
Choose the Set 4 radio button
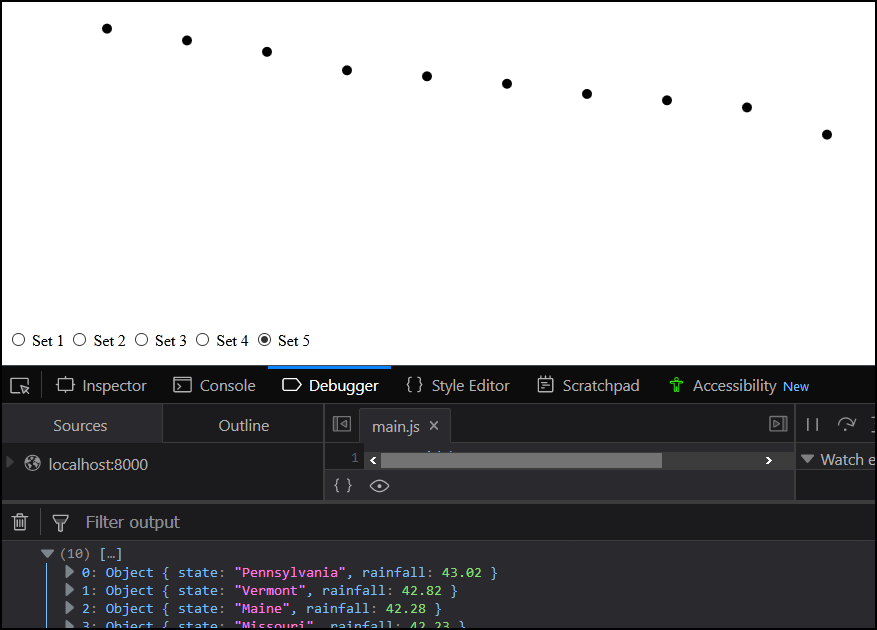pyautogui.click(x=202, y=340)
